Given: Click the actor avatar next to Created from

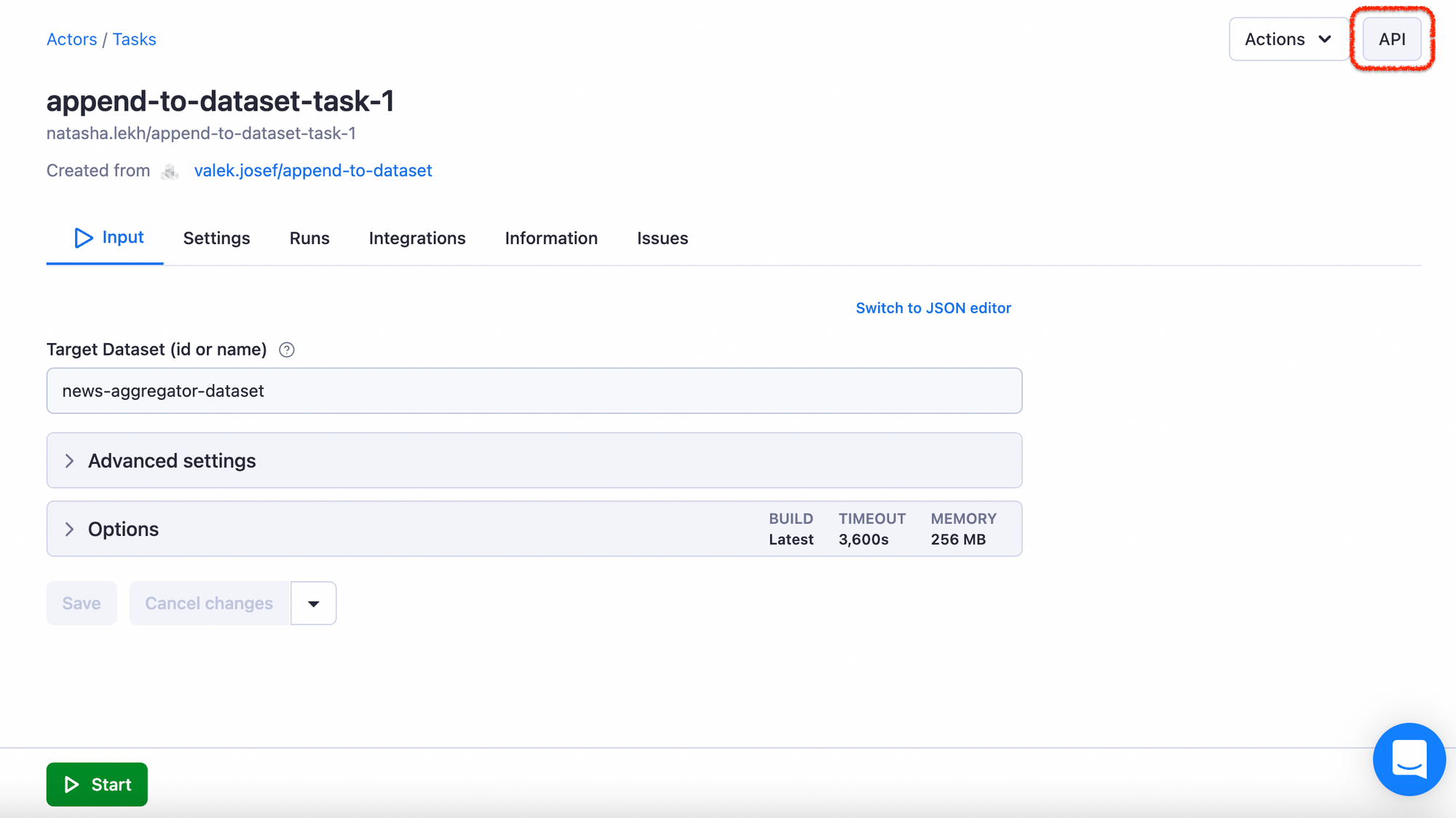Looking at the screenshot, I should 170,172.
